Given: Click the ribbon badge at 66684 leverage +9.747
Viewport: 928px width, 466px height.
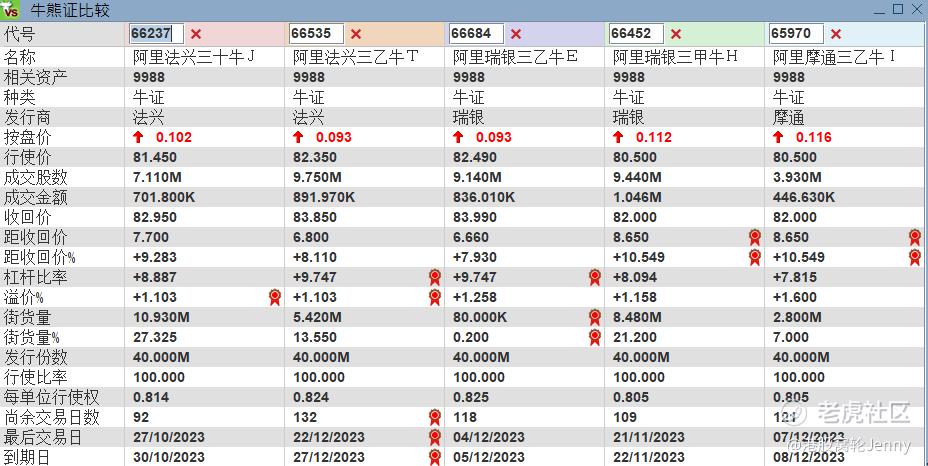Looking at the screenshot, I should tap(595, 277).
